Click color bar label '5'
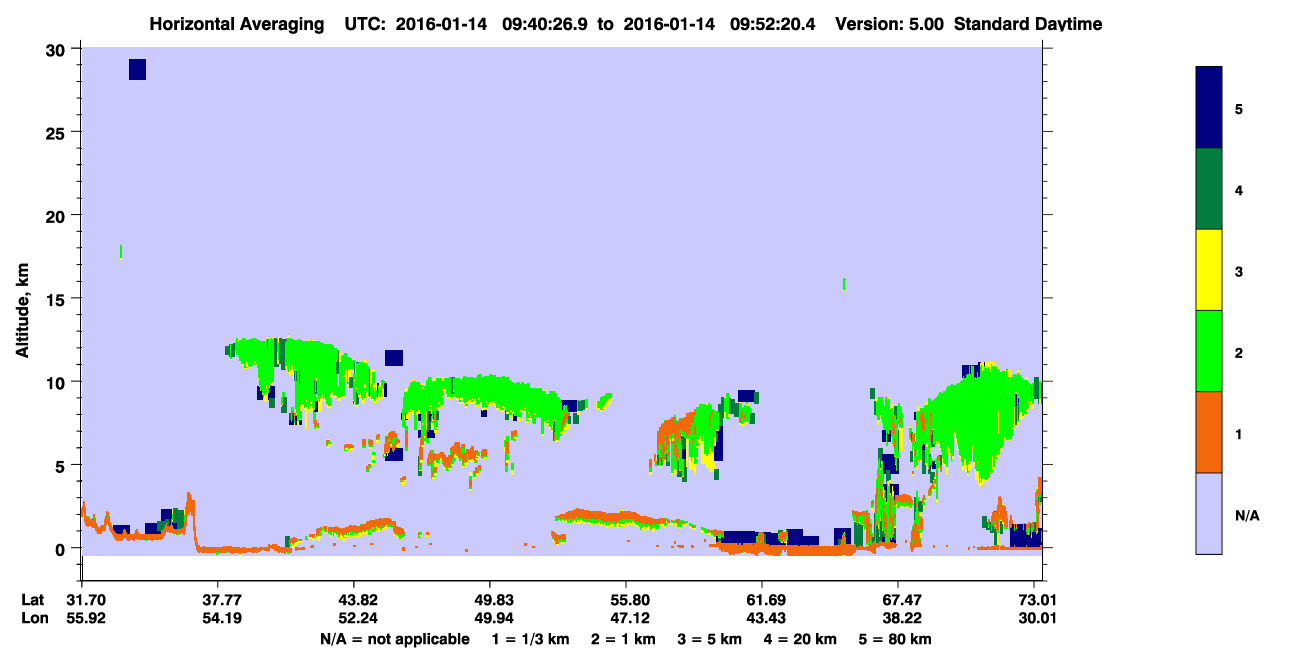The height and width of the screenshot is (667, 1300). (1239, 108)
